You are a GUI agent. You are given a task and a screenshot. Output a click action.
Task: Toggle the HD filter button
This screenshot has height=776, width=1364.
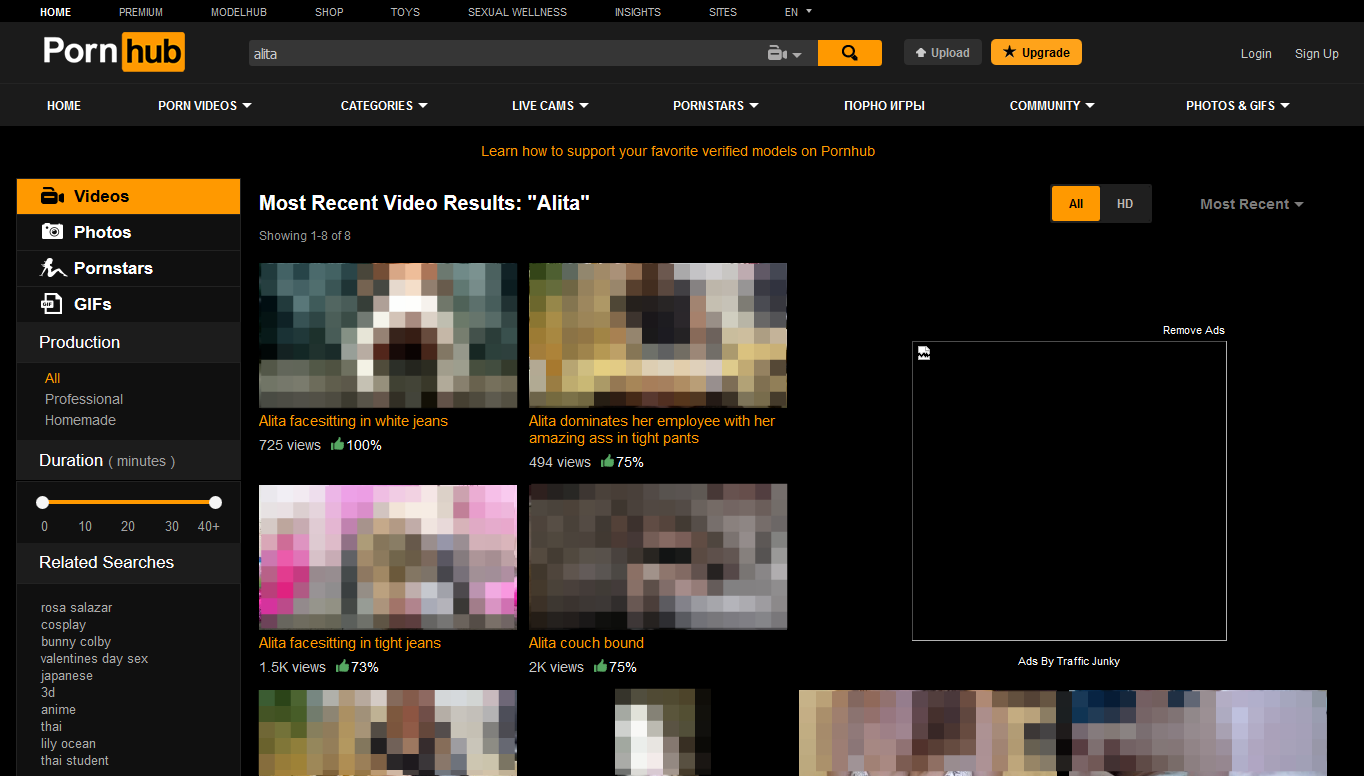pos(1125,204)
